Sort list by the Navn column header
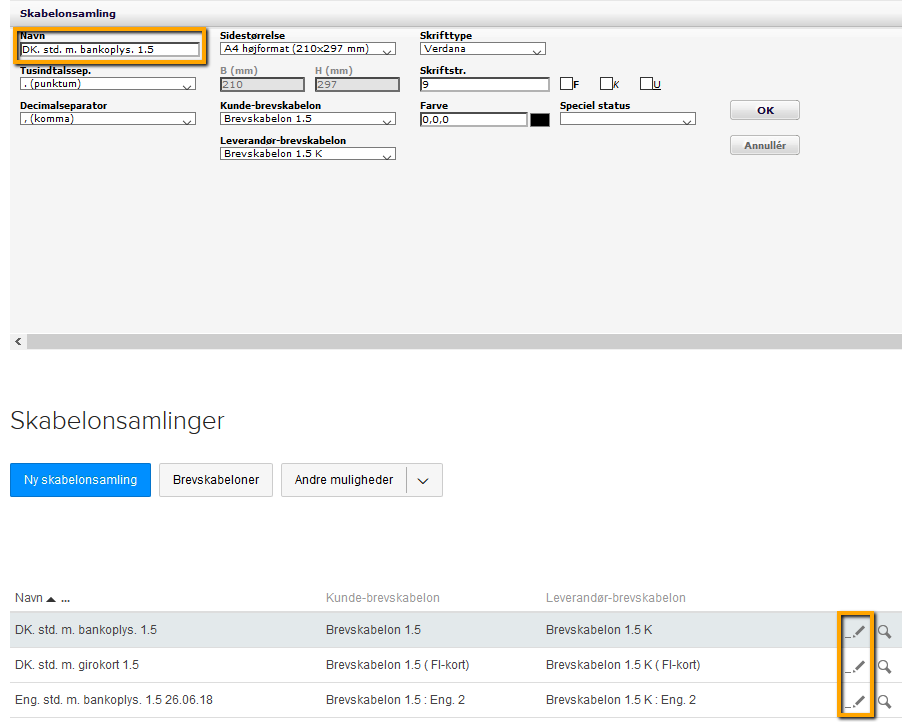 [x=29, y=598]
